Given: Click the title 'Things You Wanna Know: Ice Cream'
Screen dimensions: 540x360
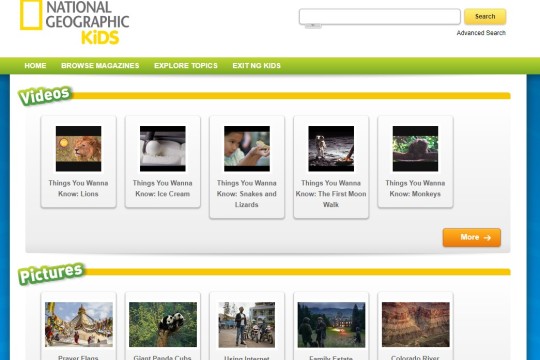Looking at the screenshot, I should pos(163,188).
